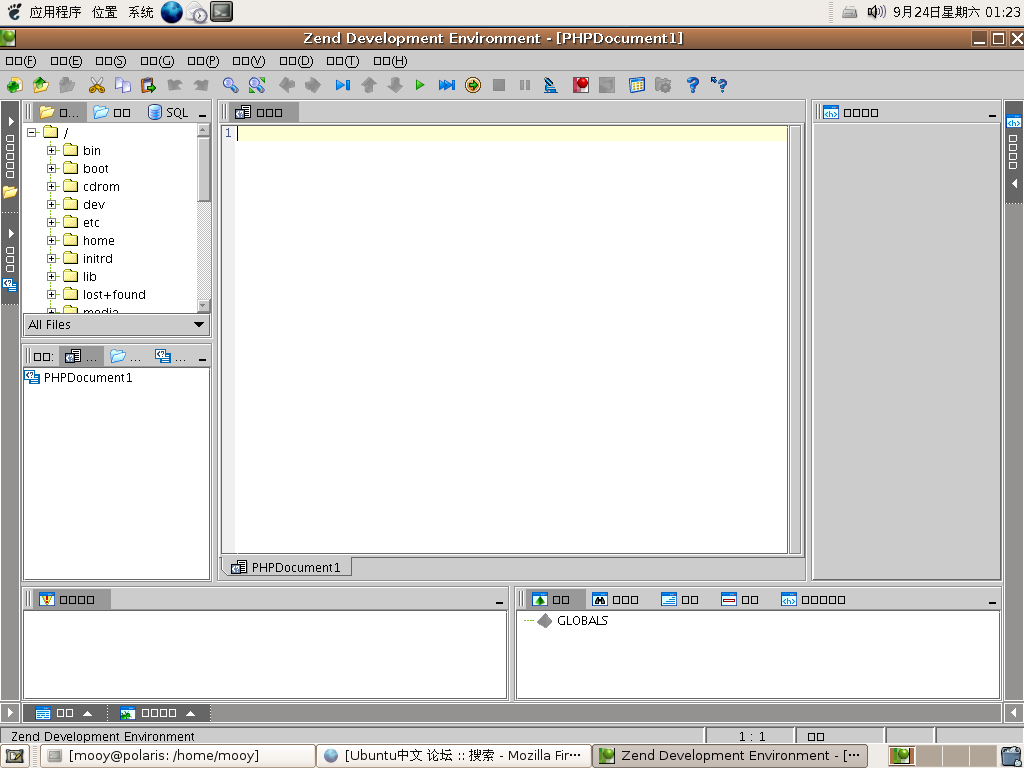Click the orange circle arrow icon
The height and width of the screenshot is (768, 1024).
pyautogui.click(x=473, y=85)
